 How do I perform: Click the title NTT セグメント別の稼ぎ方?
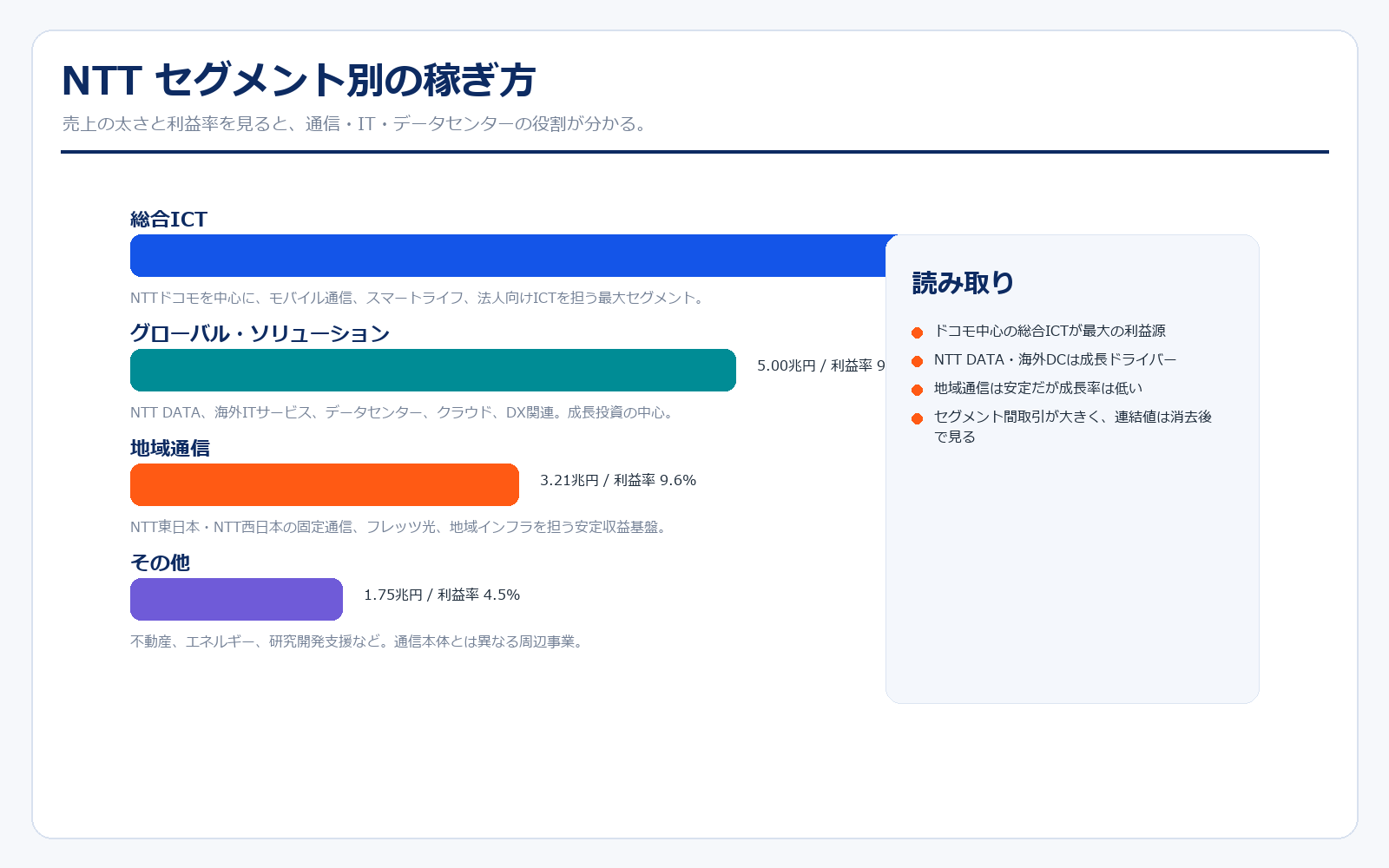point(299,81)
